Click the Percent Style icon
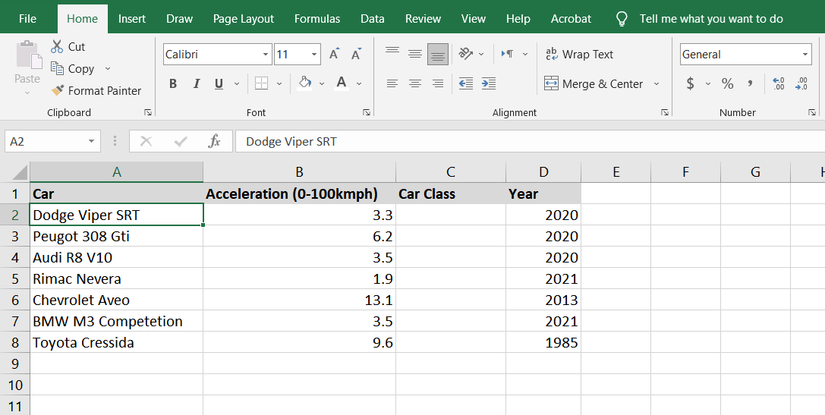The width and height of the screenshot is (825, 415). click(x=727, y=84)
